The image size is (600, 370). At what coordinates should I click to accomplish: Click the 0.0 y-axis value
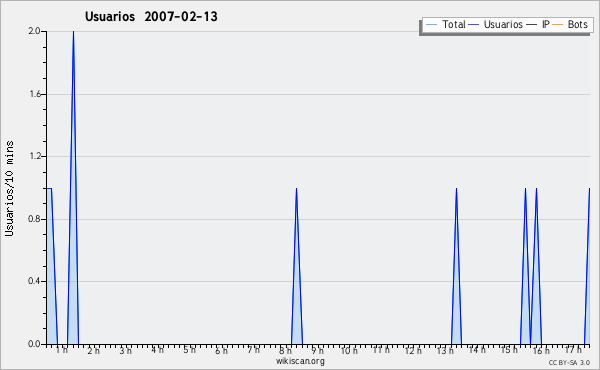point(34,344)
